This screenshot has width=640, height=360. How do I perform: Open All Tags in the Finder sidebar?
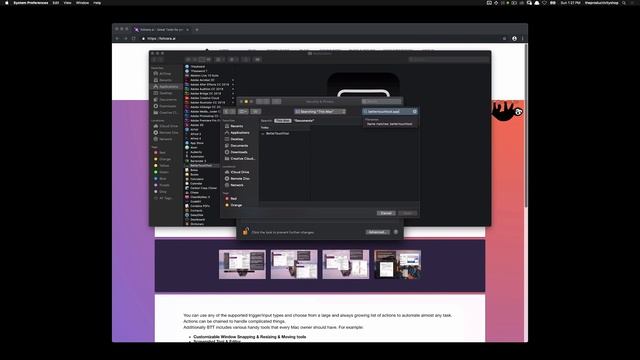(165, 198)
